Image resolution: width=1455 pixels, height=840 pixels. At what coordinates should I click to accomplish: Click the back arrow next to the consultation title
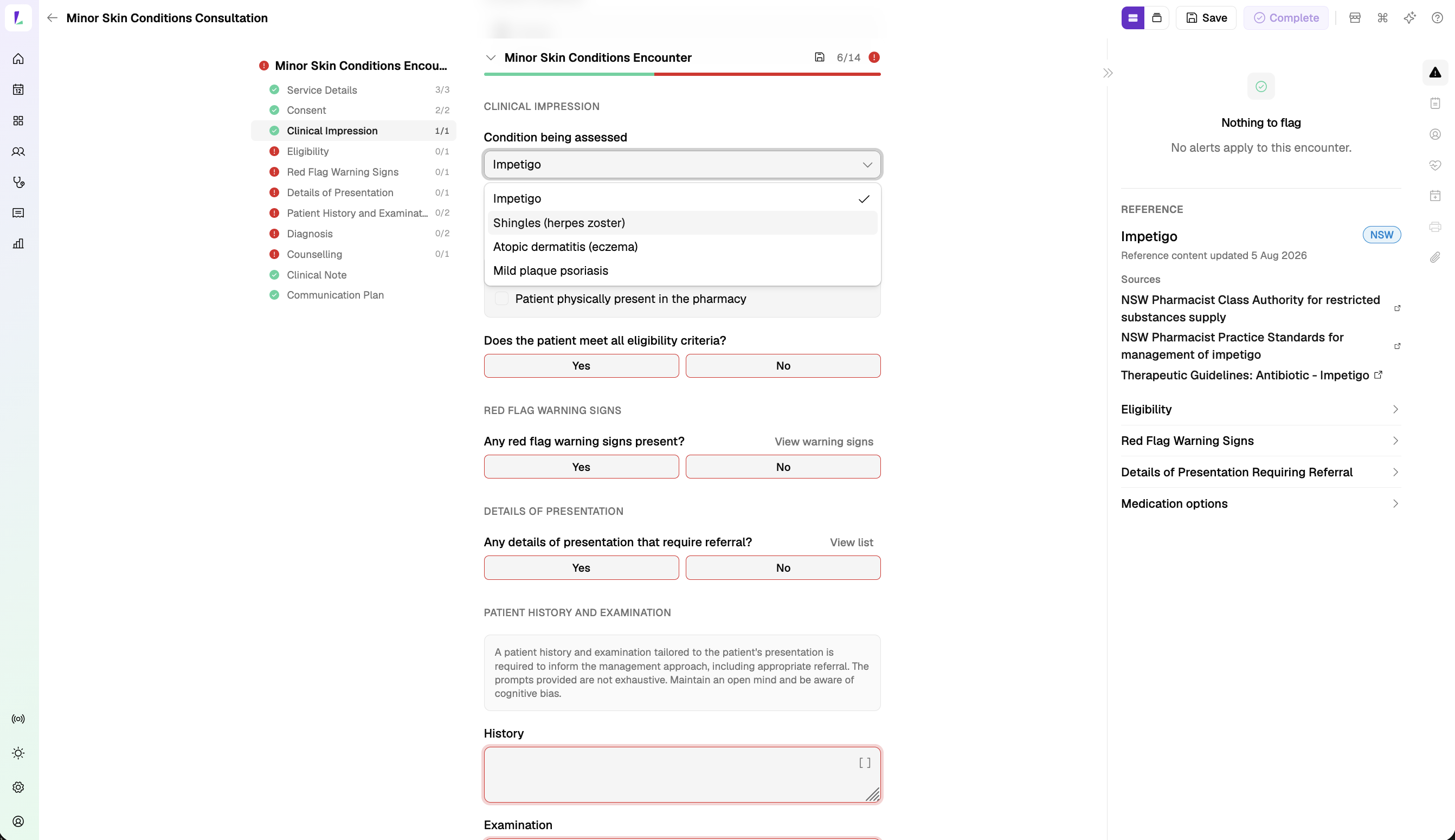[53, 18]
